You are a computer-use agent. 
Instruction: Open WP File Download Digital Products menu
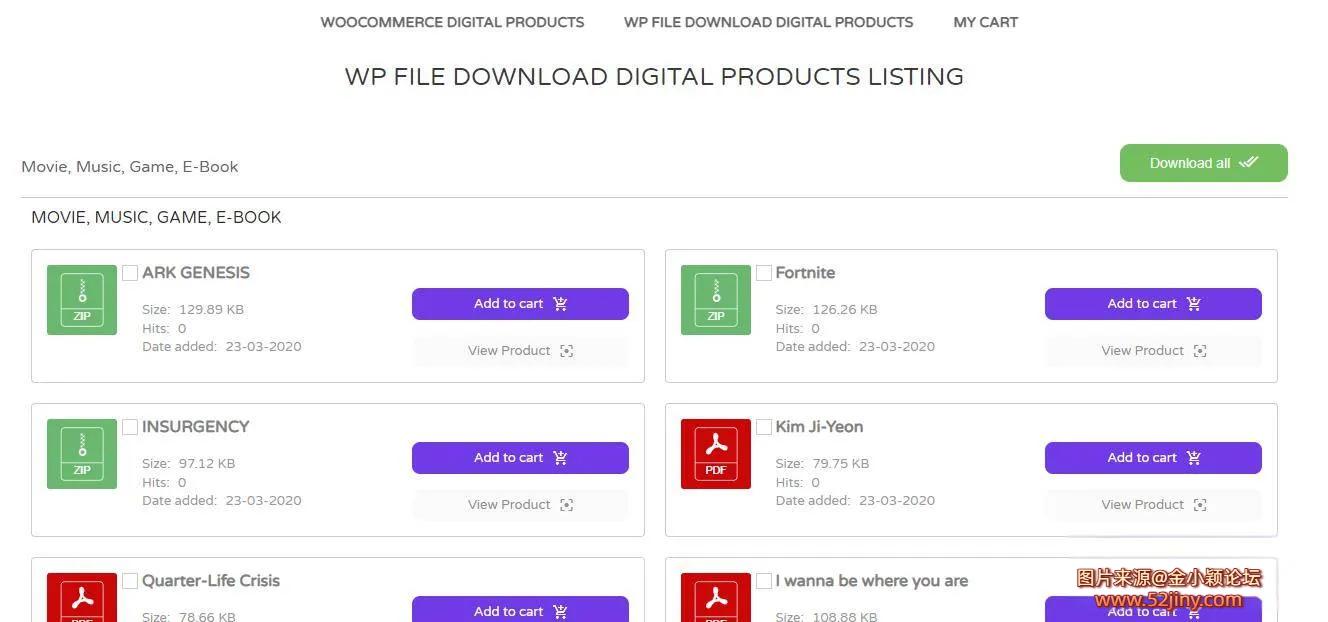[x=768, y=22]
